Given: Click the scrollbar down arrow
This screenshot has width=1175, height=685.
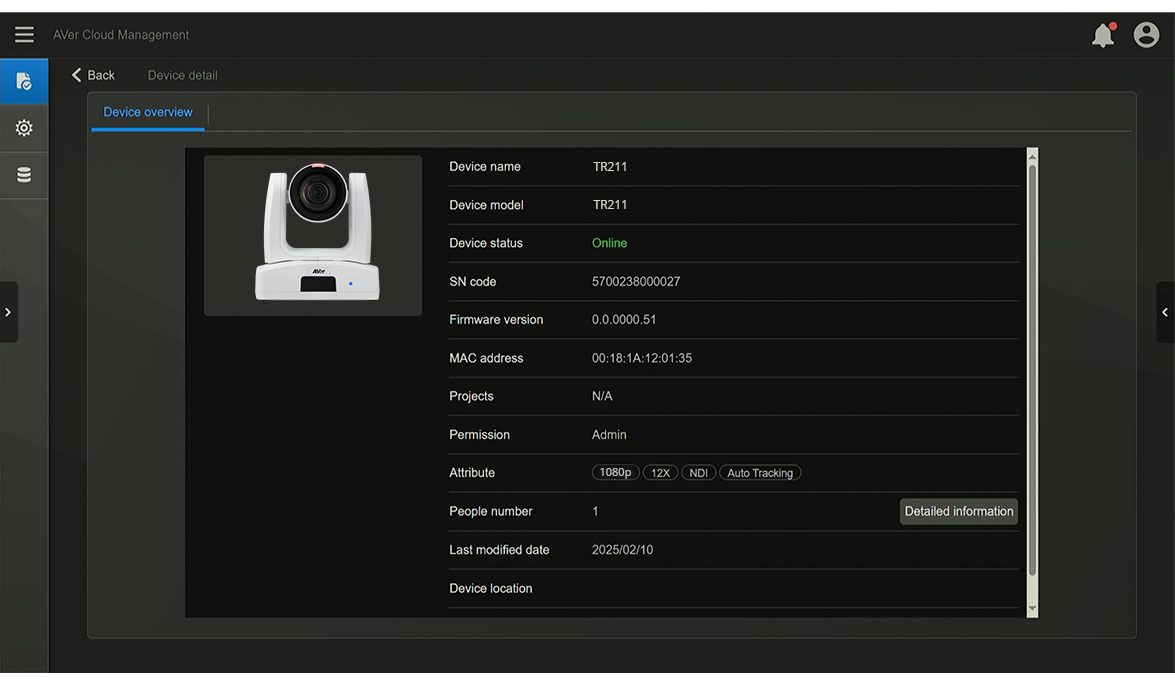Looking at the screenshot, I should click(1032, 609).
